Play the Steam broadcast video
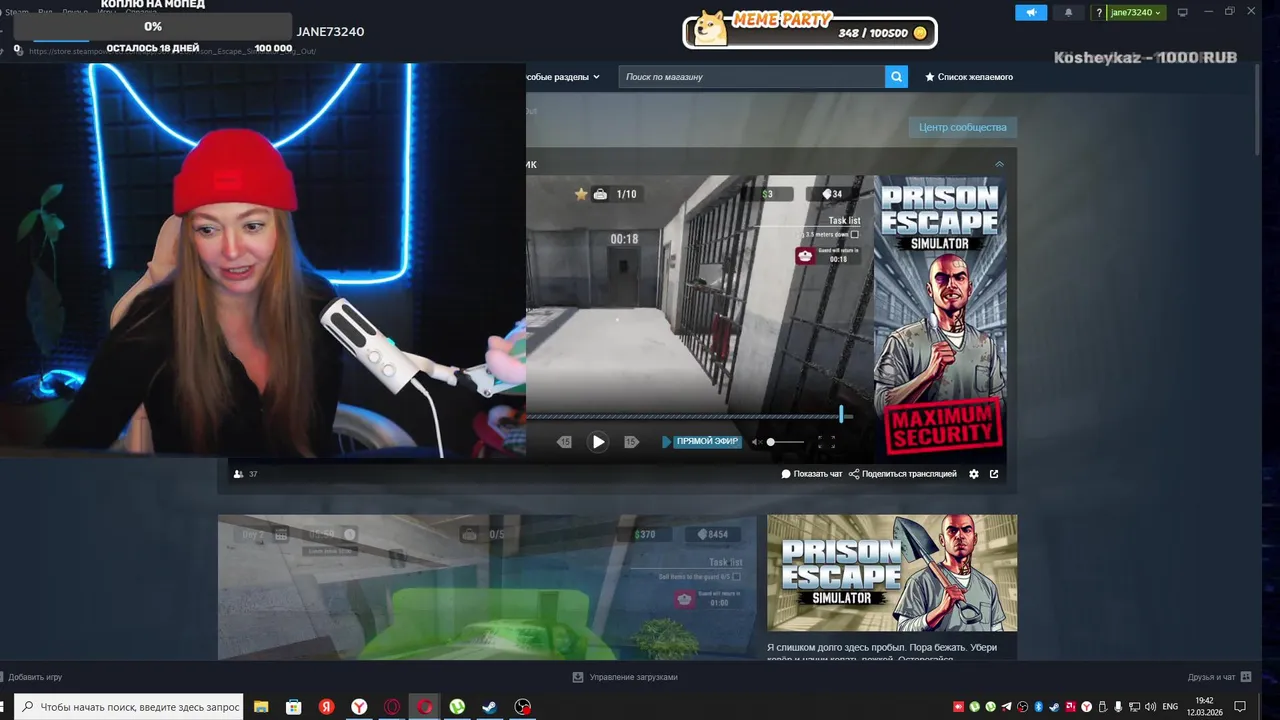 (598, 441)
